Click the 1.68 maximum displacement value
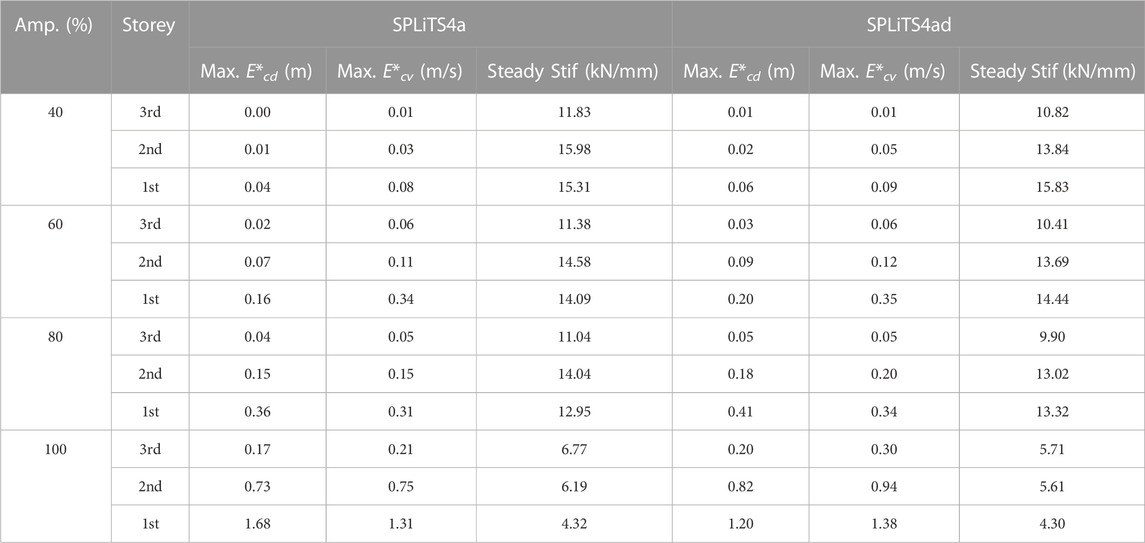Screen dimensions: 1145x543 point(257,523)
